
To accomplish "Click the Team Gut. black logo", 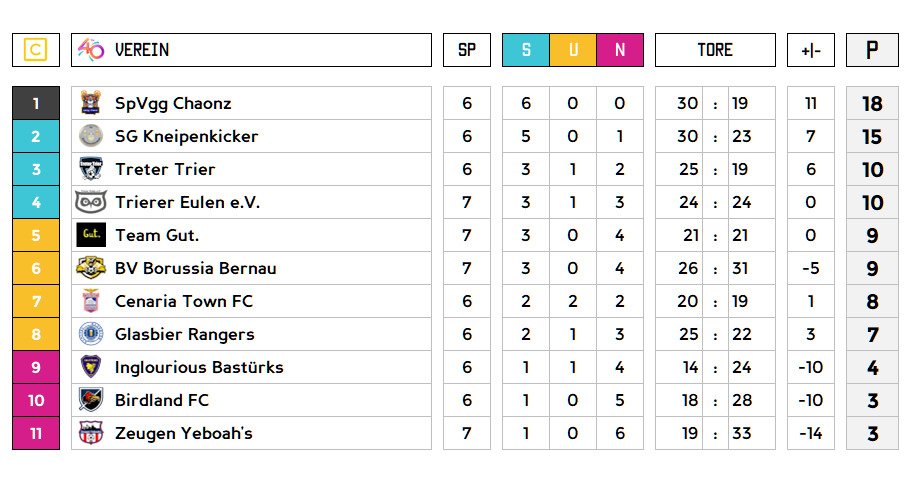I will coord(91,235).
